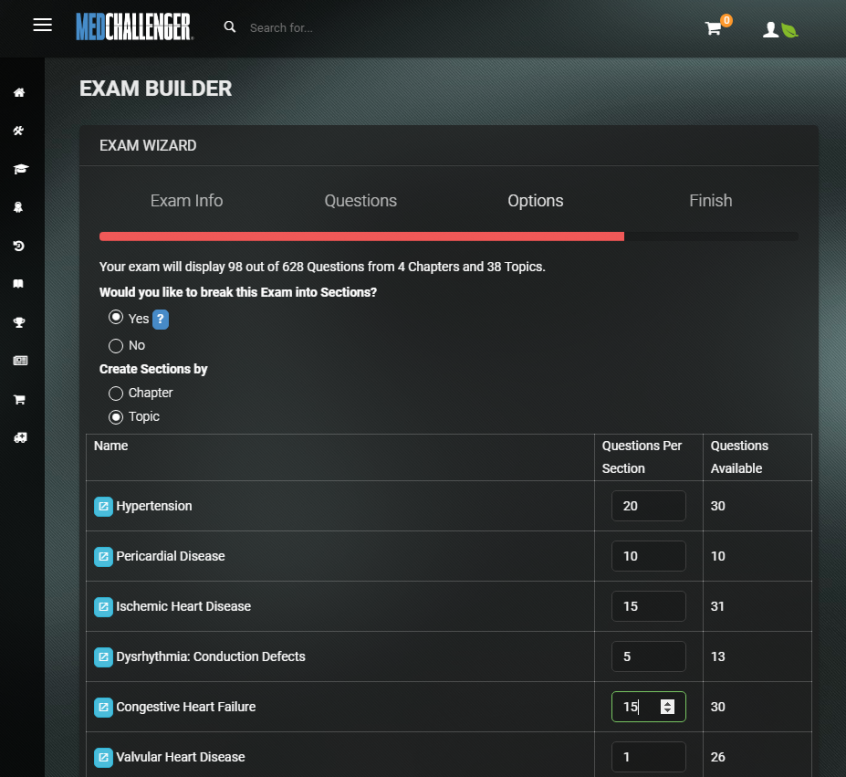Open the notifications bell sidebar icon
Screen dimensions: 846x777
18,208
